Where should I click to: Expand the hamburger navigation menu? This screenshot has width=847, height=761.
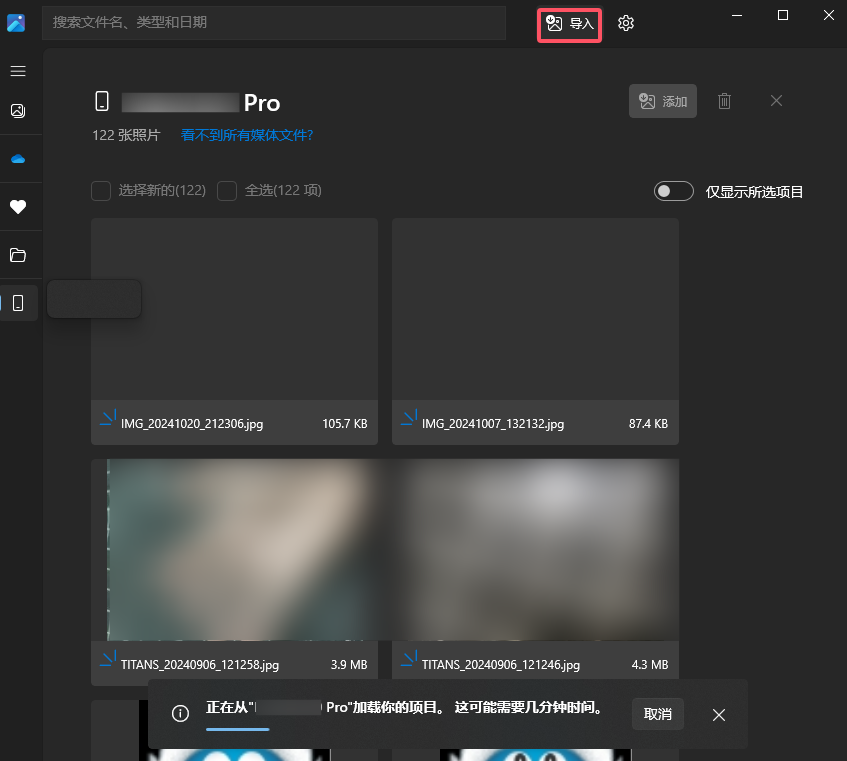click(18, 72)
